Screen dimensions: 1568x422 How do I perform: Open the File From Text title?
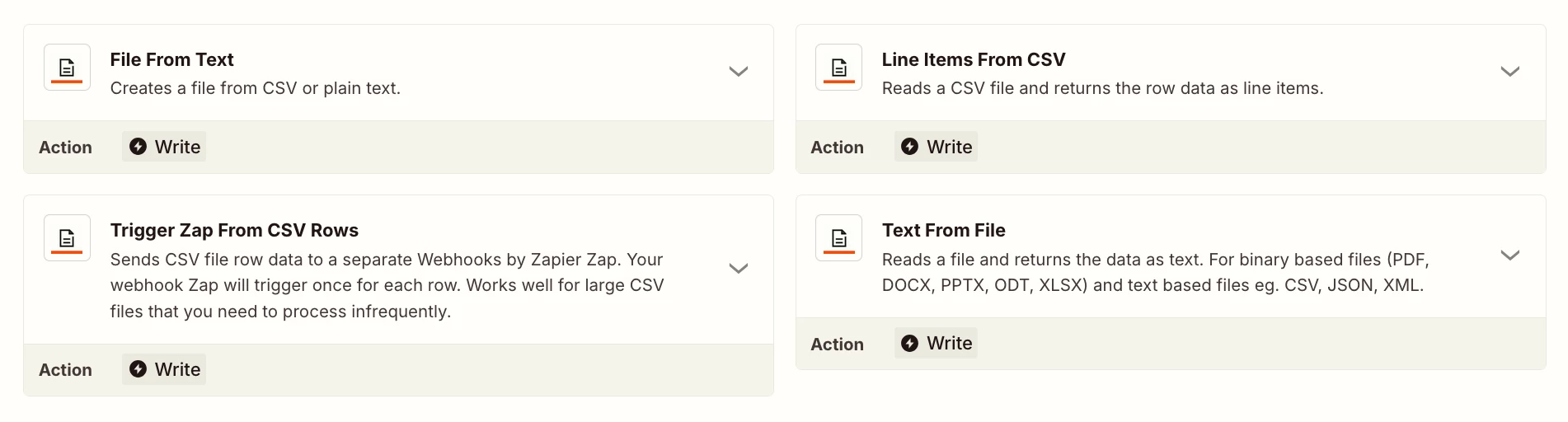pos(171,59)
